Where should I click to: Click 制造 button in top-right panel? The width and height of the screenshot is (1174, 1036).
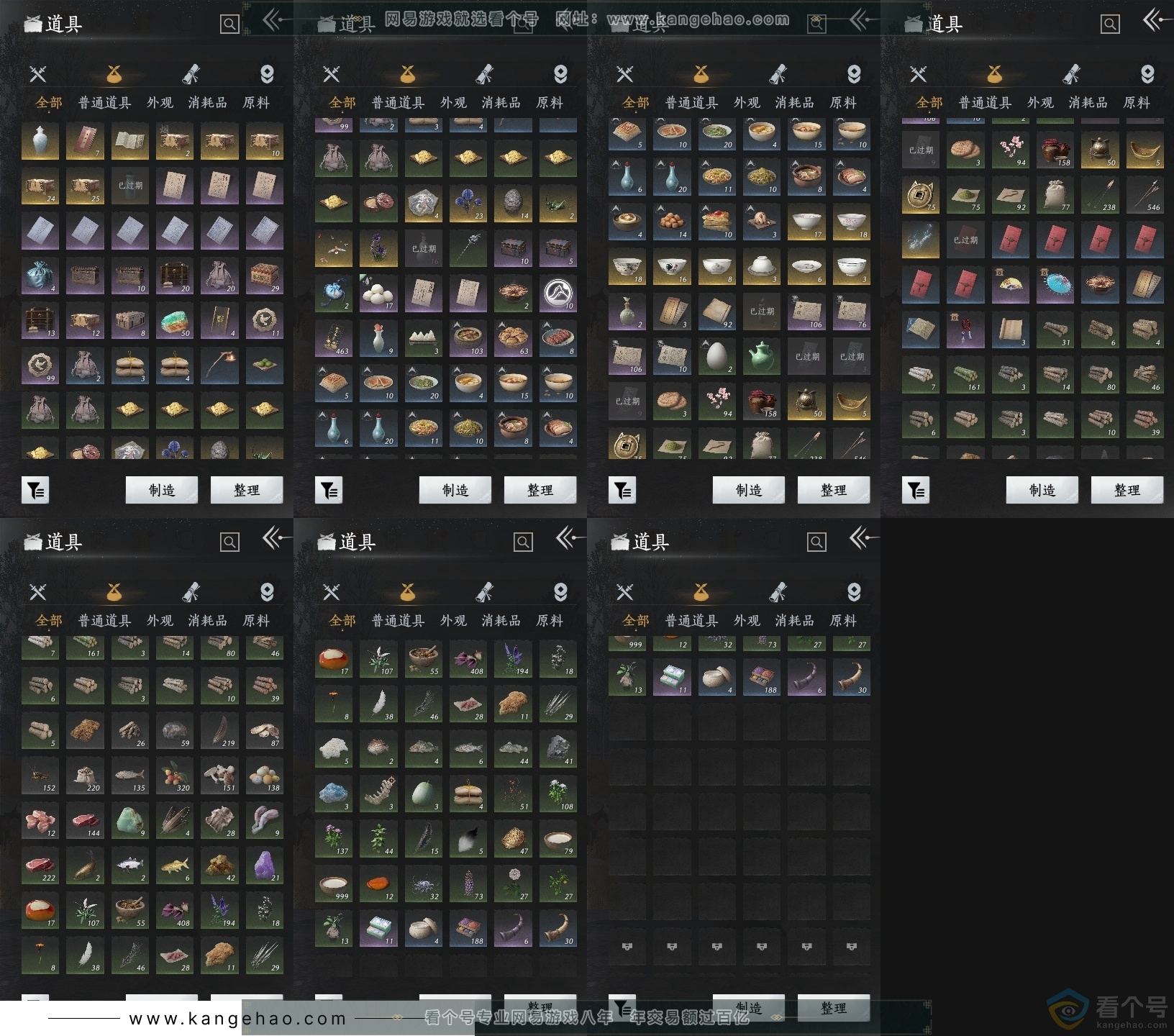tap(1042, 490)
